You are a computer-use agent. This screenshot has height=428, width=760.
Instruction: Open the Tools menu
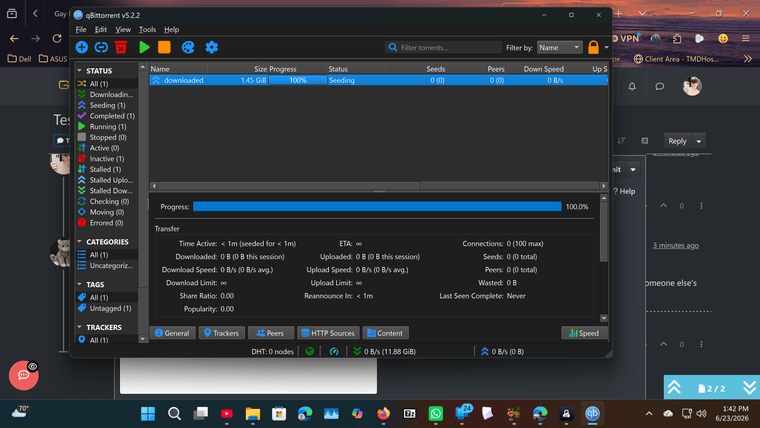(x=147, y=30)
